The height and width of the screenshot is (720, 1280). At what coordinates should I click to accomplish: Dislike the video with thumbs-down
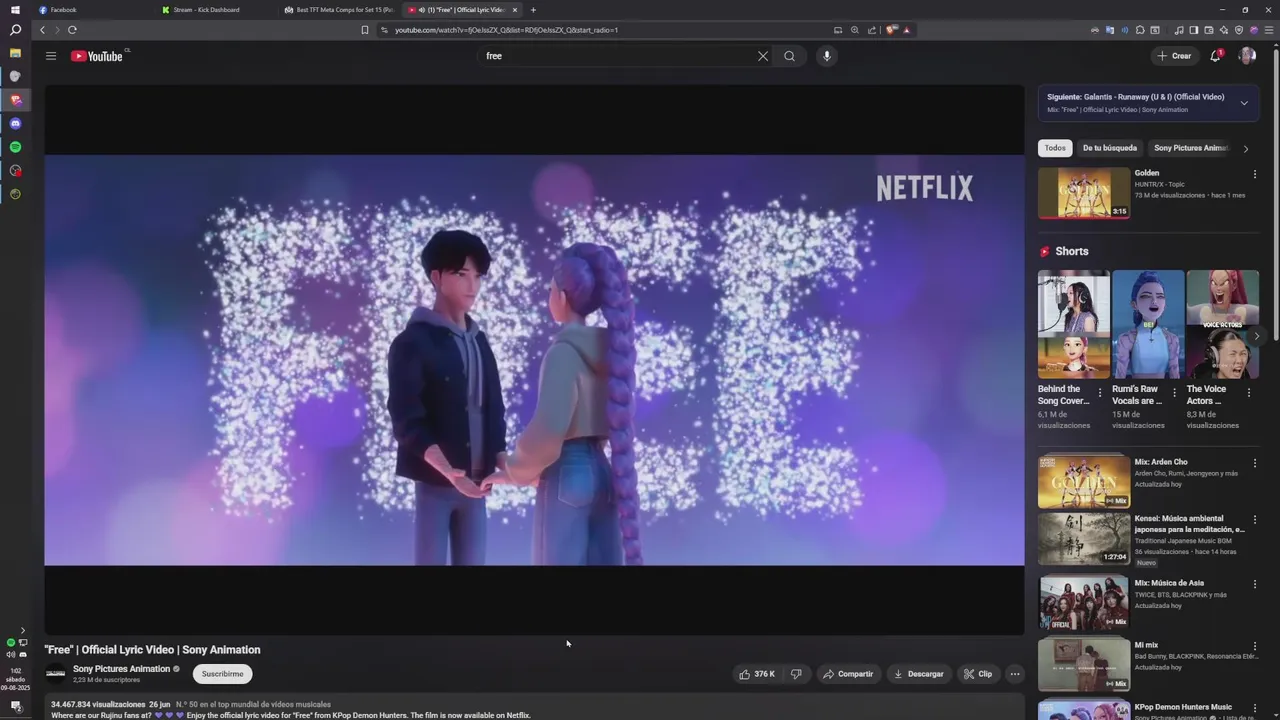click(x=796, y=674)
